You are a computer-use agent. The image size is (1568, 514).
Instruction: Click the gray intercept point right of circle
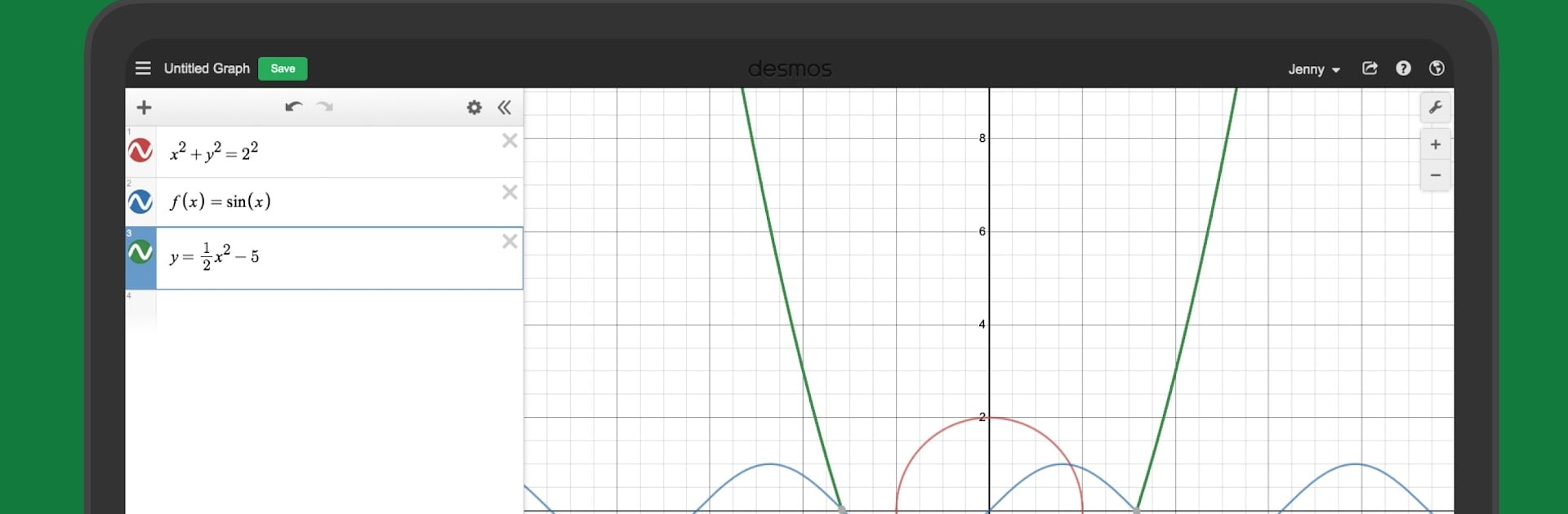(1136, 510)
